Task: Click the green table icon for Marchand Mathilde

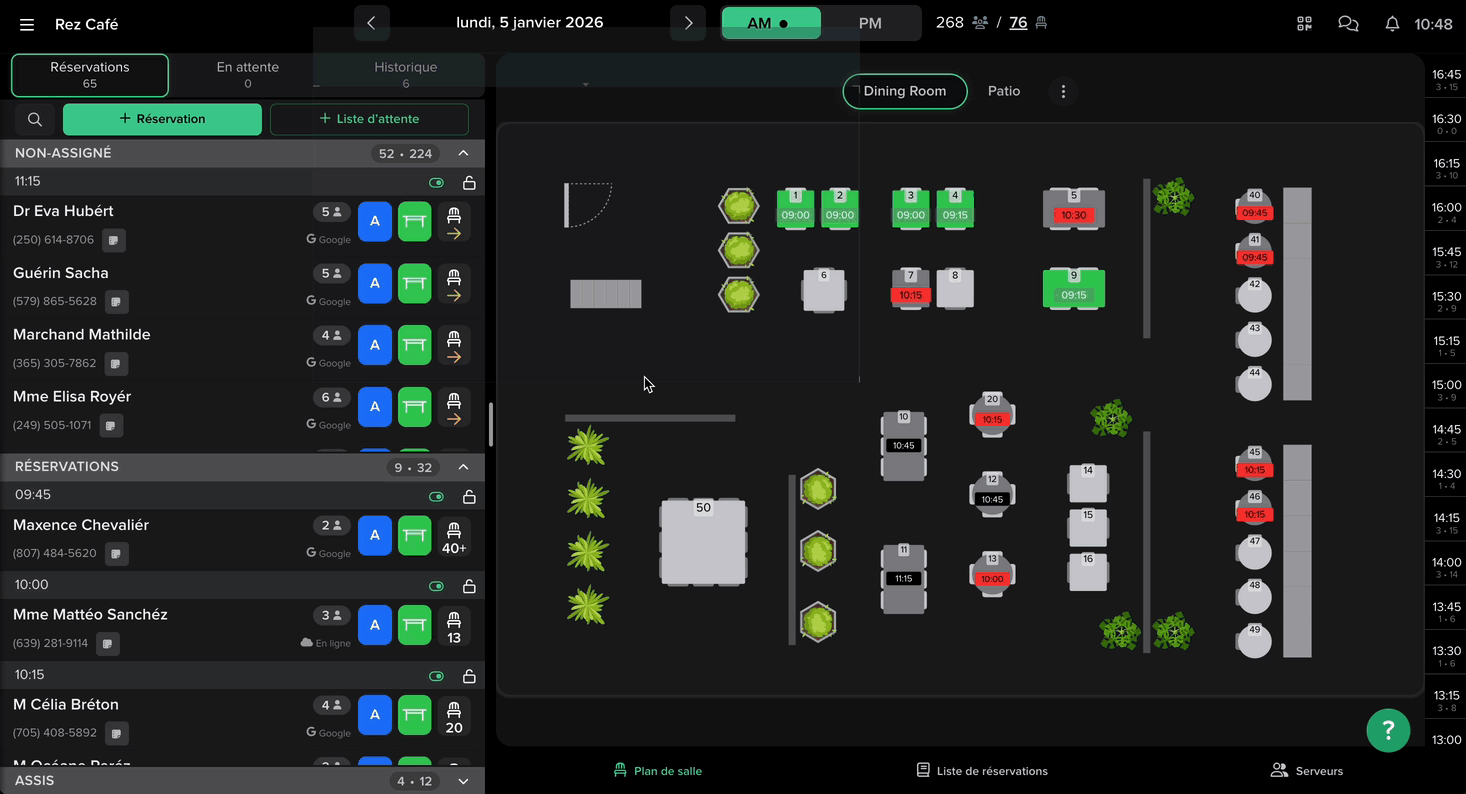Action: tap(414, 346)
